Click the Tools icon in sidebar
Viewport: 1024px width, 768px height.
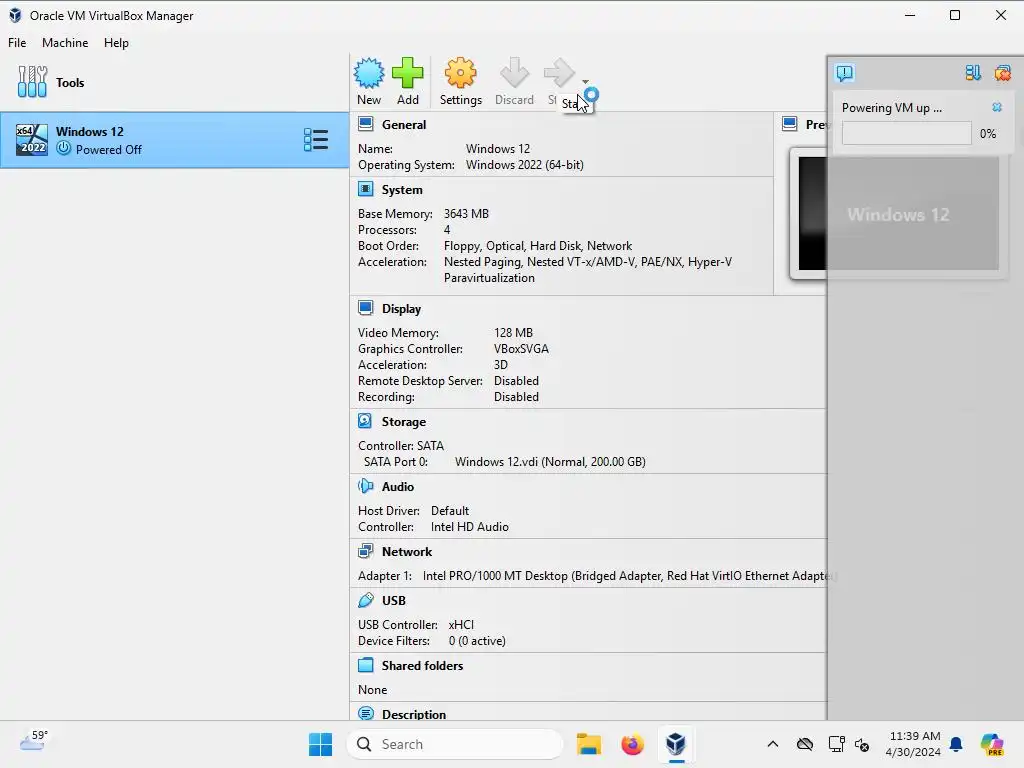tap(32, 82)
